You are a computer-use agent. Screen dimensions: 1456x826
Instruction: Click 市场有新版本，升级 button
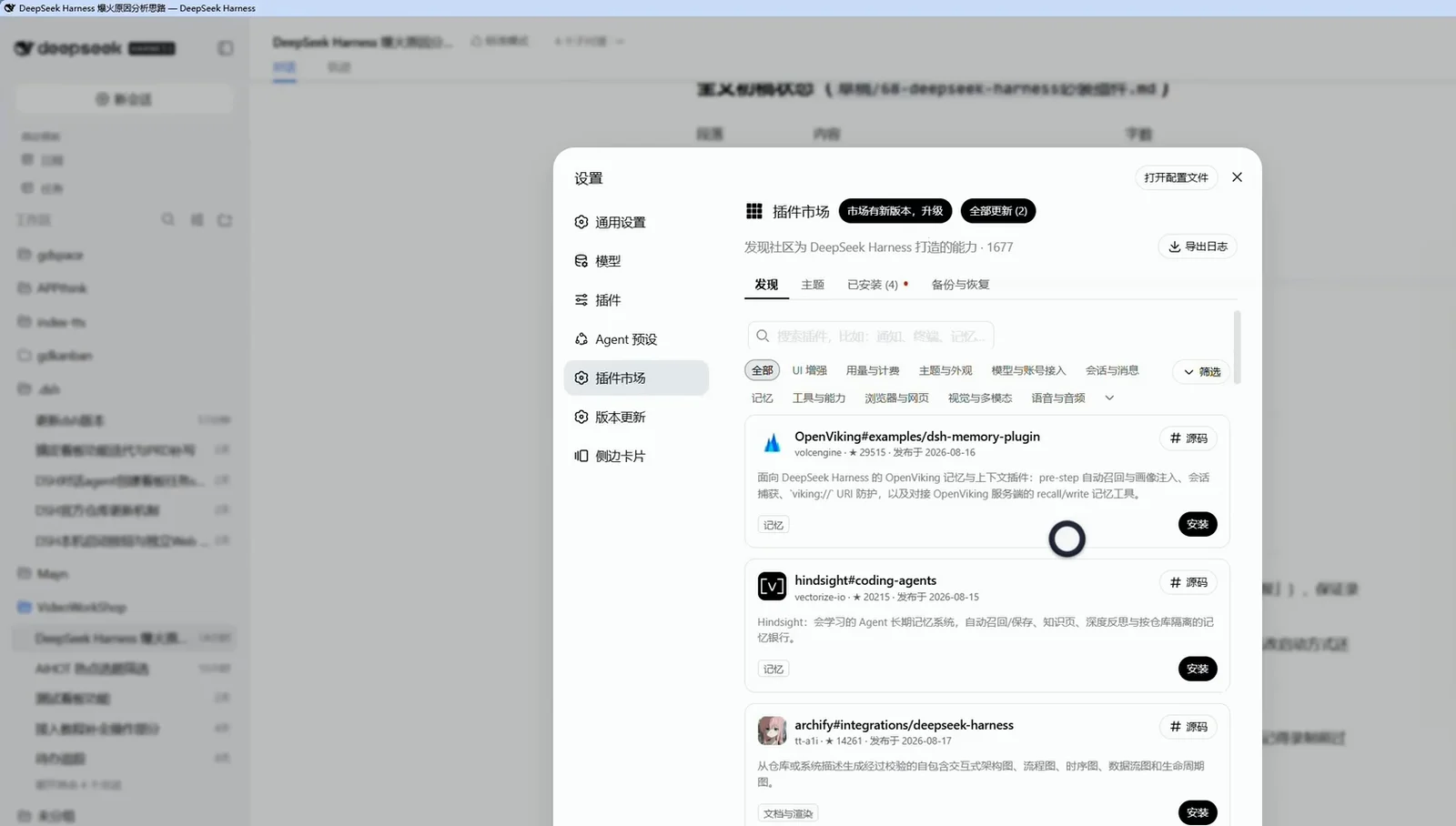click(895, 211)
